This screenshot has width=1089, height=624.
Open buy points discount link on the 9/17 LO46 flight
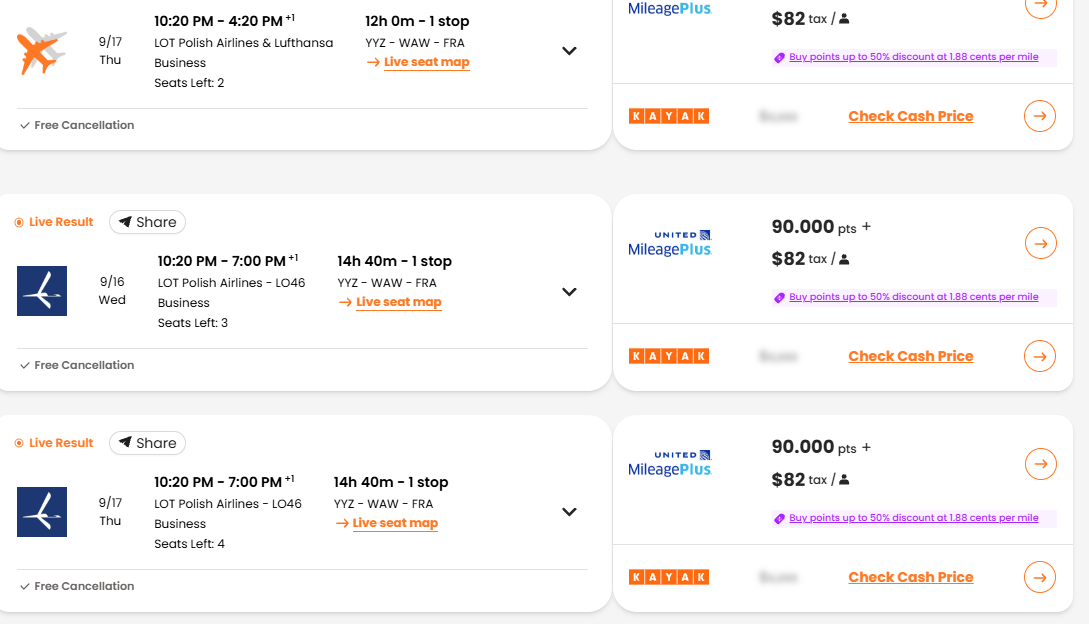[913, 518]
